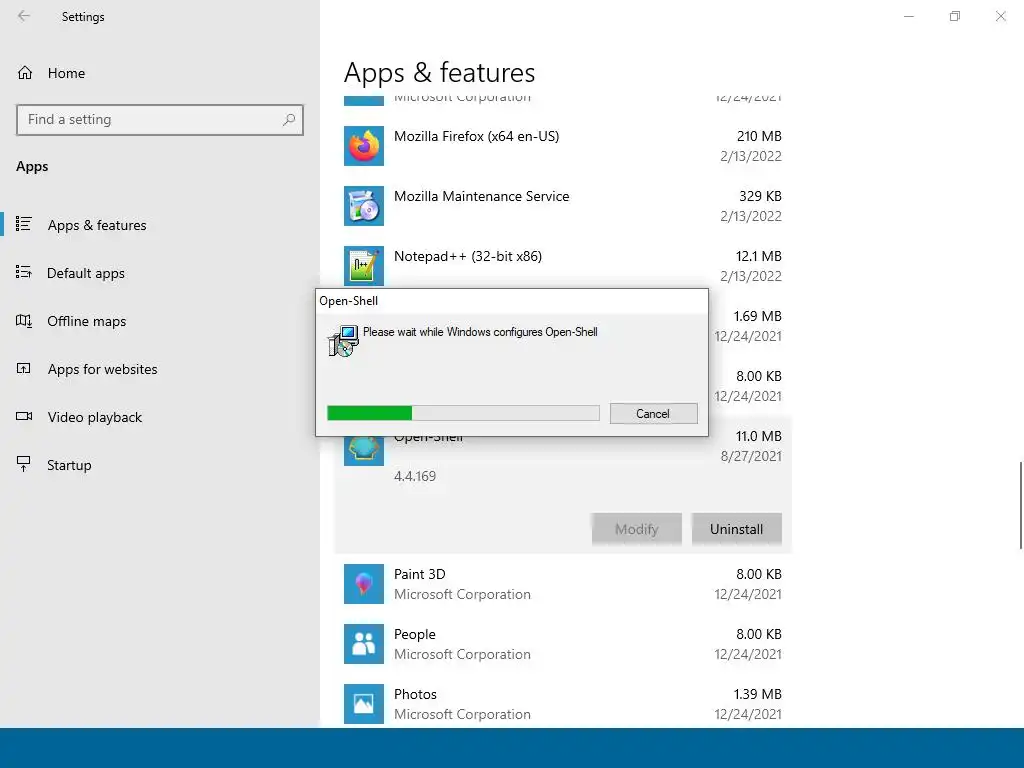The height and width of the screenshot is (768, 1024).
Task: Open Apps for websites section
Action: [102, 369]
